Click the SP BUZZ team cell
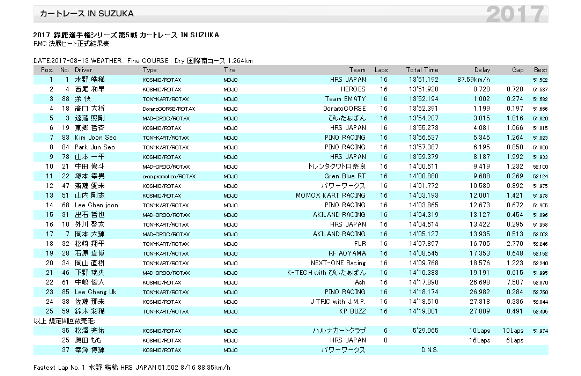581x376 pixels. coord(353,311)
